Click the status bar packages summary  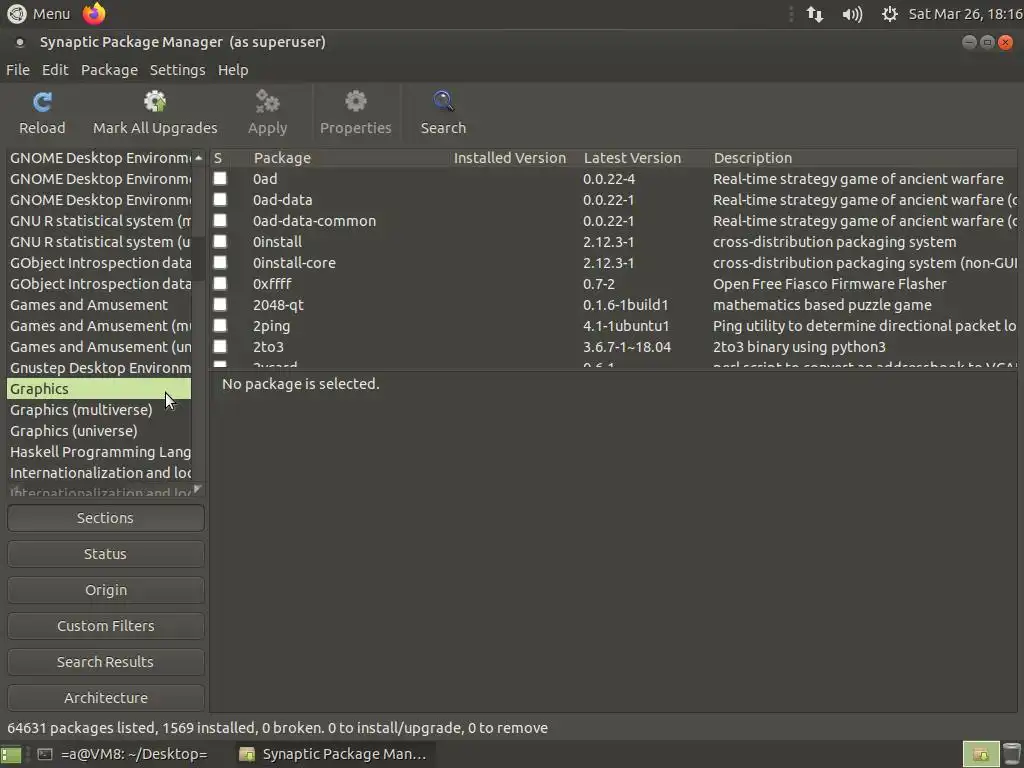click(277, 728)
